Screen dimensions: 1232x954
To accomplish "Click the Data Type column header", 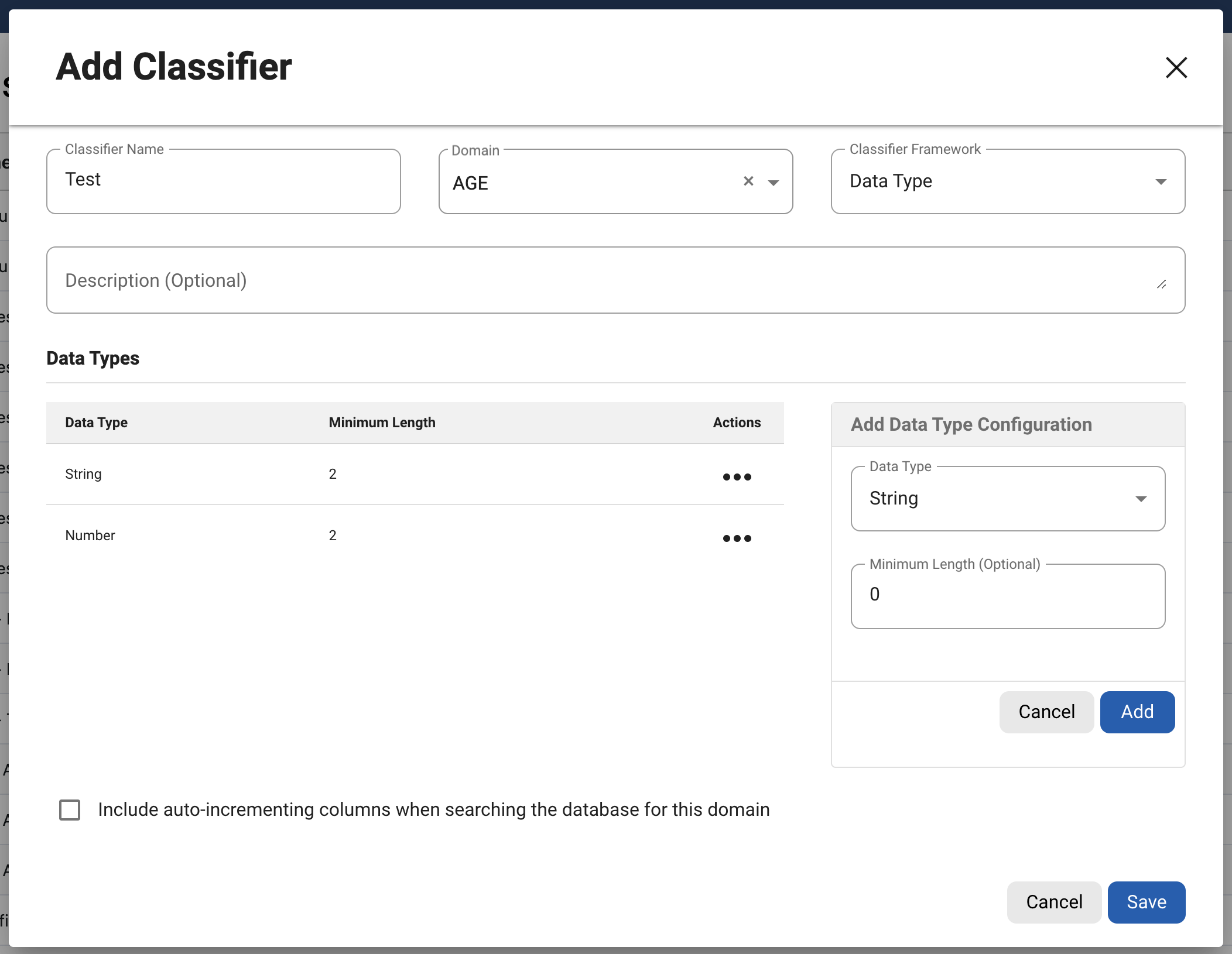I will click(x=96, y=423).
